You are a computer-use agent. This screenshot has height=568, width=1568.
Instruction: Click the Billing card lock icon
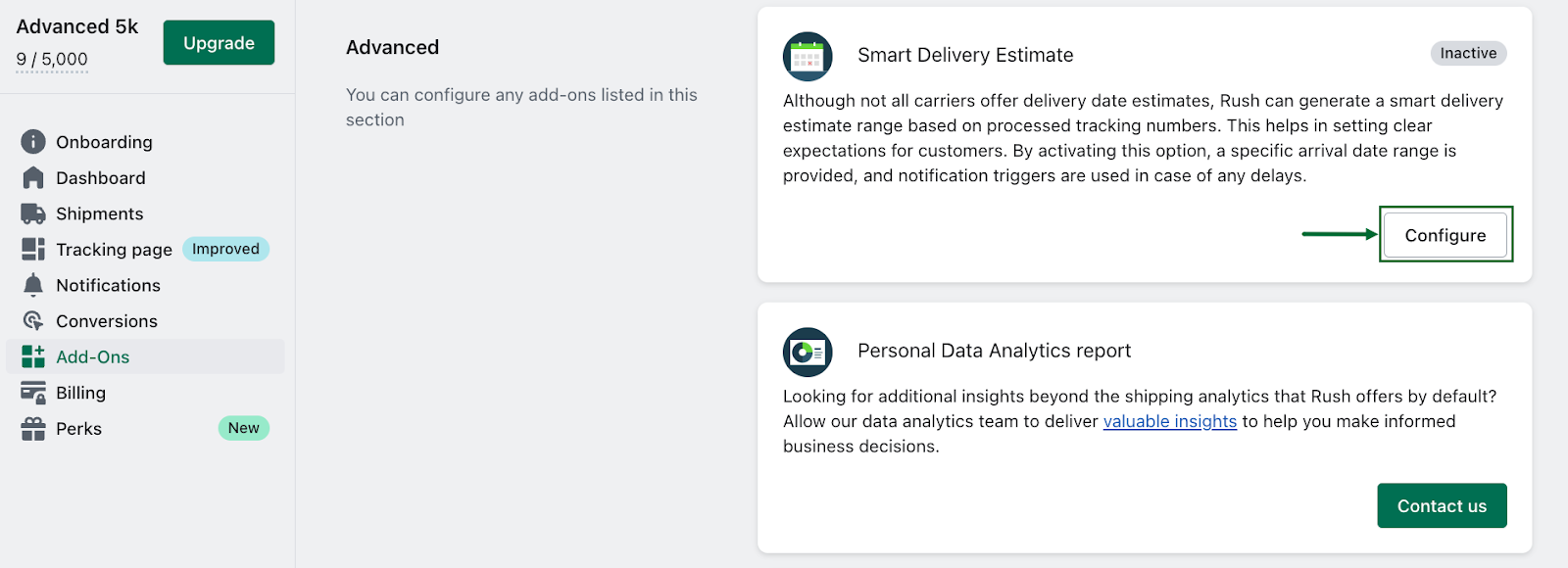[x=33, y=393]
